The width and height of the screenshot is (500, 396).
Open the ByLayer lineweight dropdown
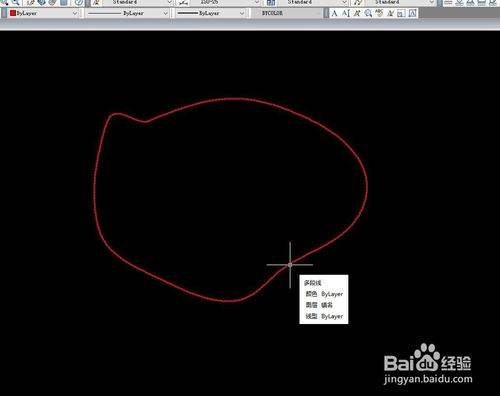pyautogui.click(x=211, y=13)
